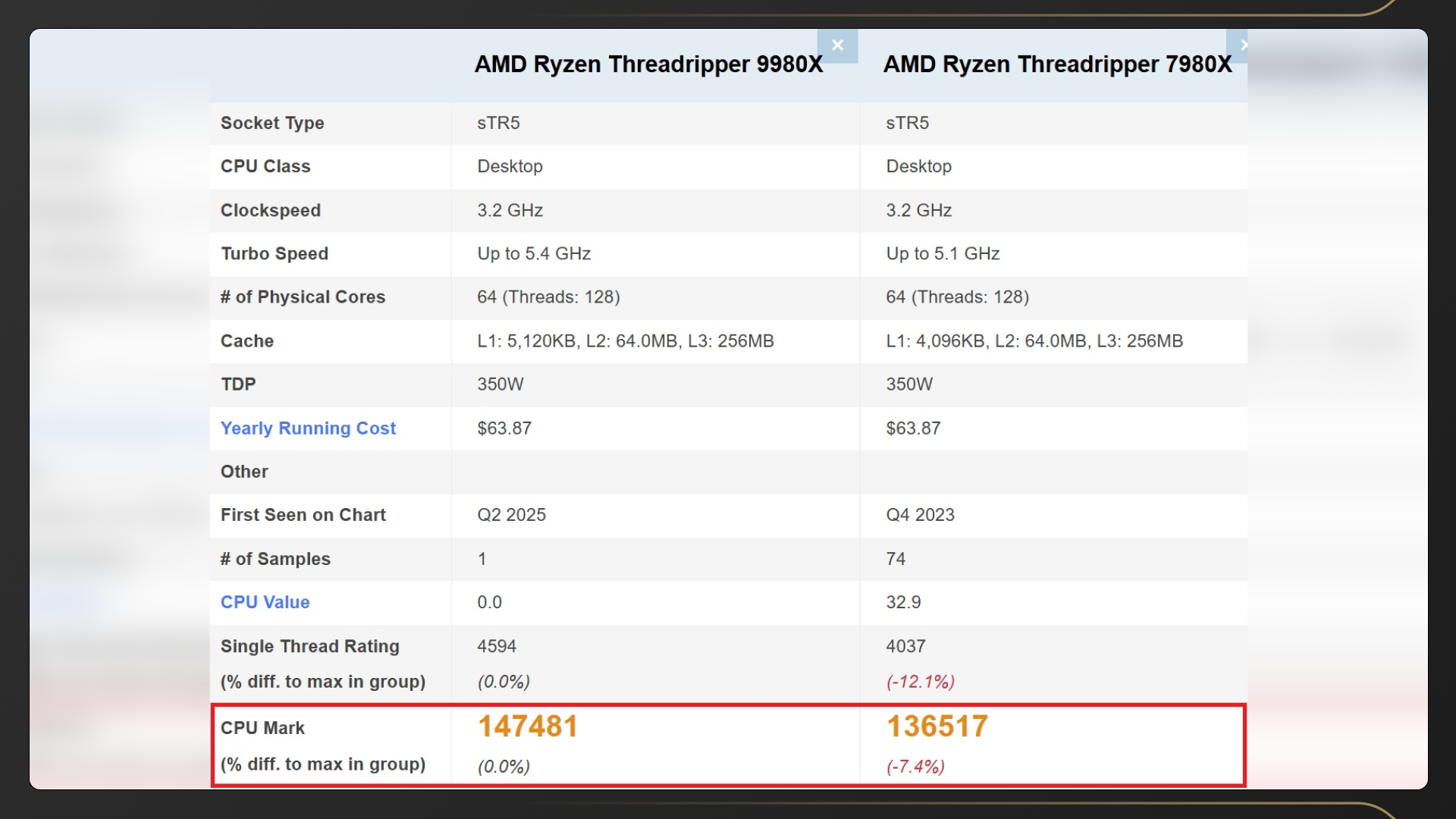Click the AMD Ryzen Threadripper 9980X heading
Image resolution: width=1456 pixels, height=819 pixels.
648,64
